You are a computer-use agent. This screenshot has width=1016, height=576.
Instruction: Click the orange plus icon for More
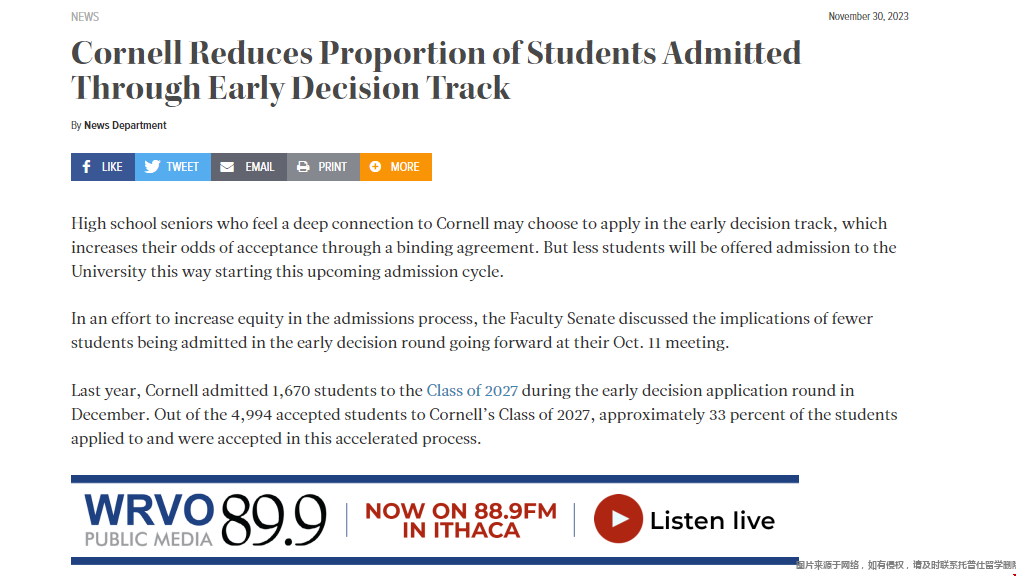[x=375, y=167]
